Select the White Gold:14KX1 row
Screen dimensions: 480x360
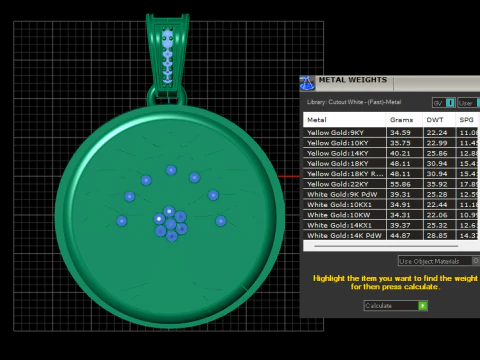point(390,225)
